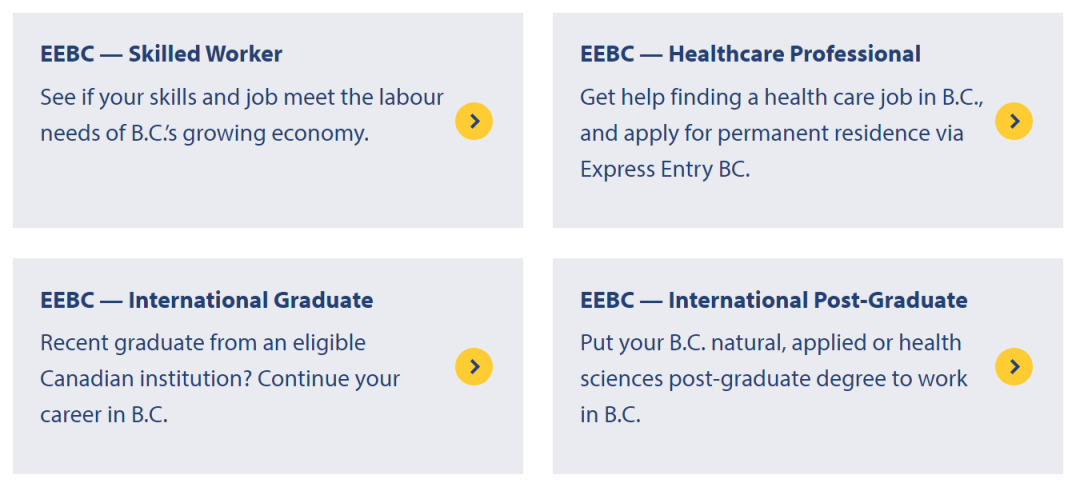Click 'Put your B.C. natural, applied' description
Viewport: 1080px width, 495px height.
point(770,343)
